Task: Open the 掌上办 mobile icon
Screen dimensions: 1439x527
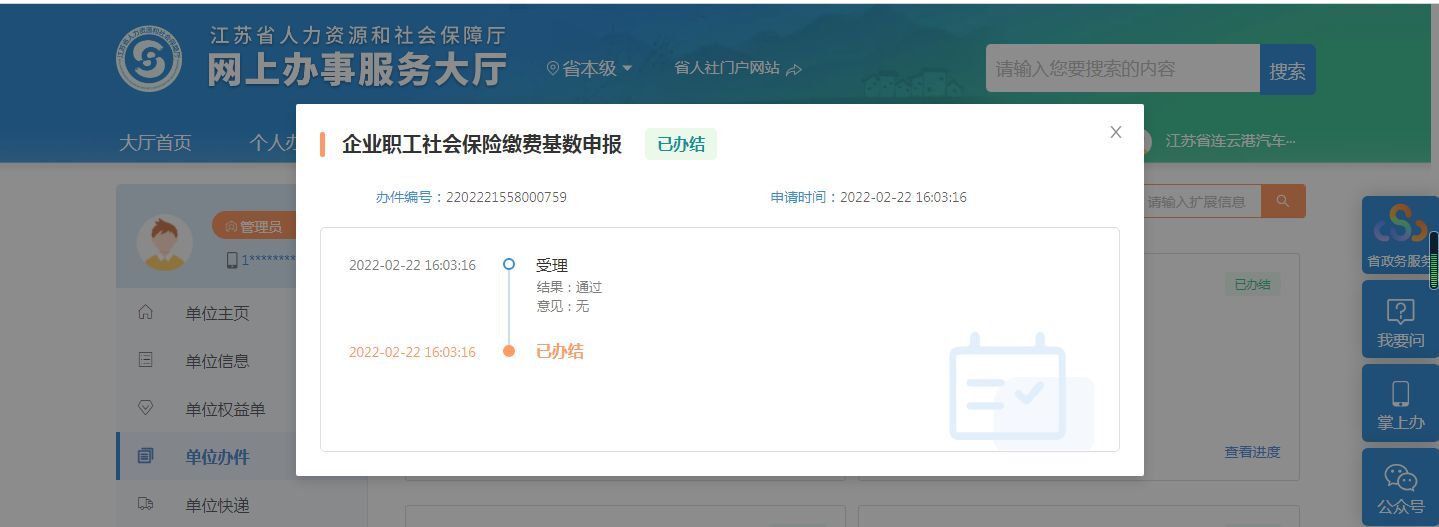Action: (1400, 403)
